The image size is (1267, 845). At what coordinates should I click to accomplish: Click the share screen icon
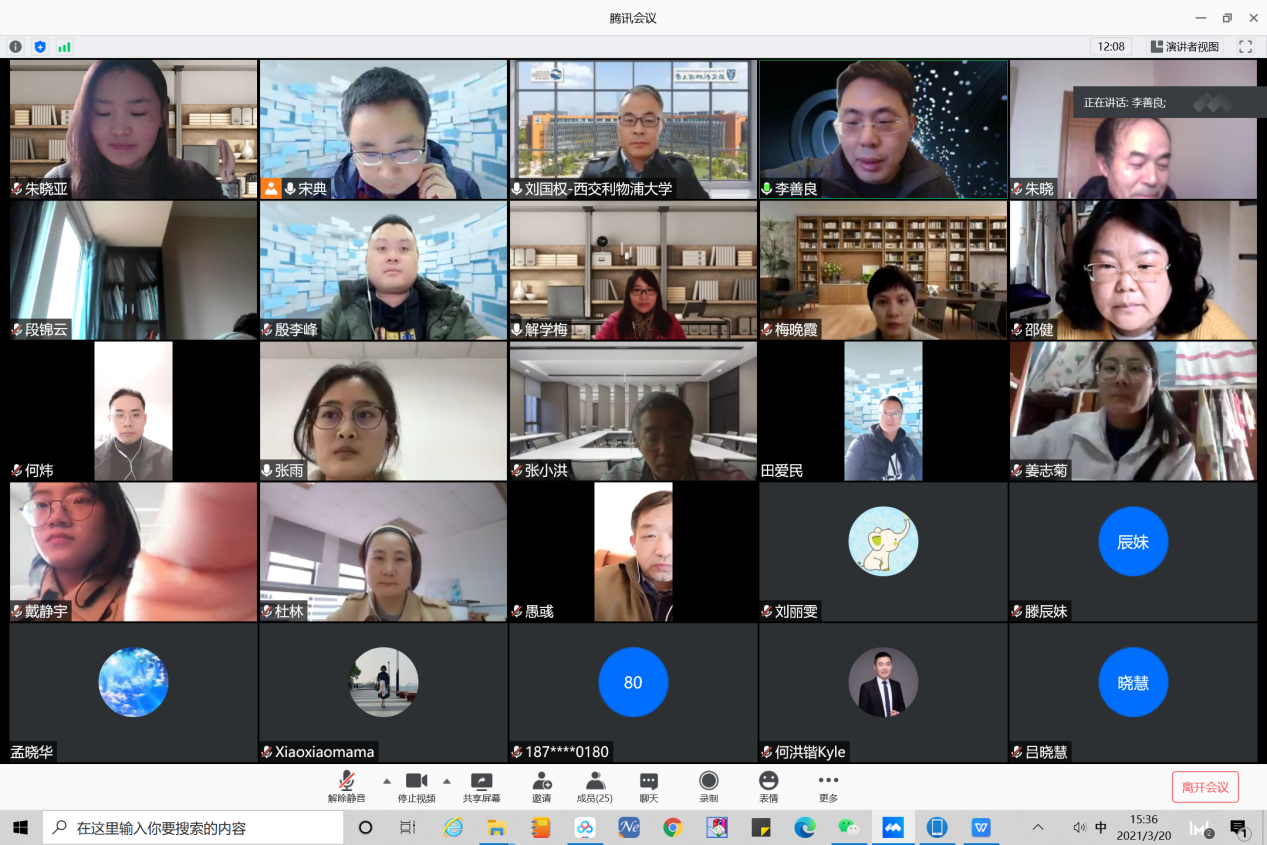point(481,786)
